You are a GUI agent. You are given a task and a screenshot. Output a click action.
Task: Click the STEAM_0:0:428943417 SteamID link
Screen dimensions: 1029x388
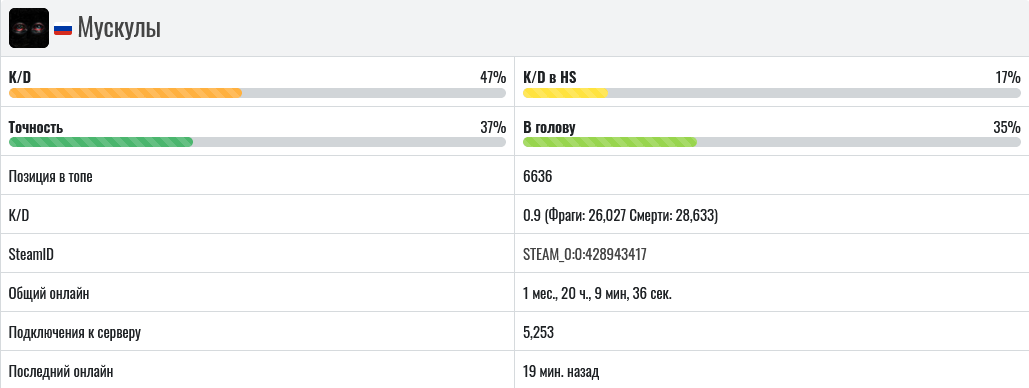pyautogui.click(x=585, y=255)
